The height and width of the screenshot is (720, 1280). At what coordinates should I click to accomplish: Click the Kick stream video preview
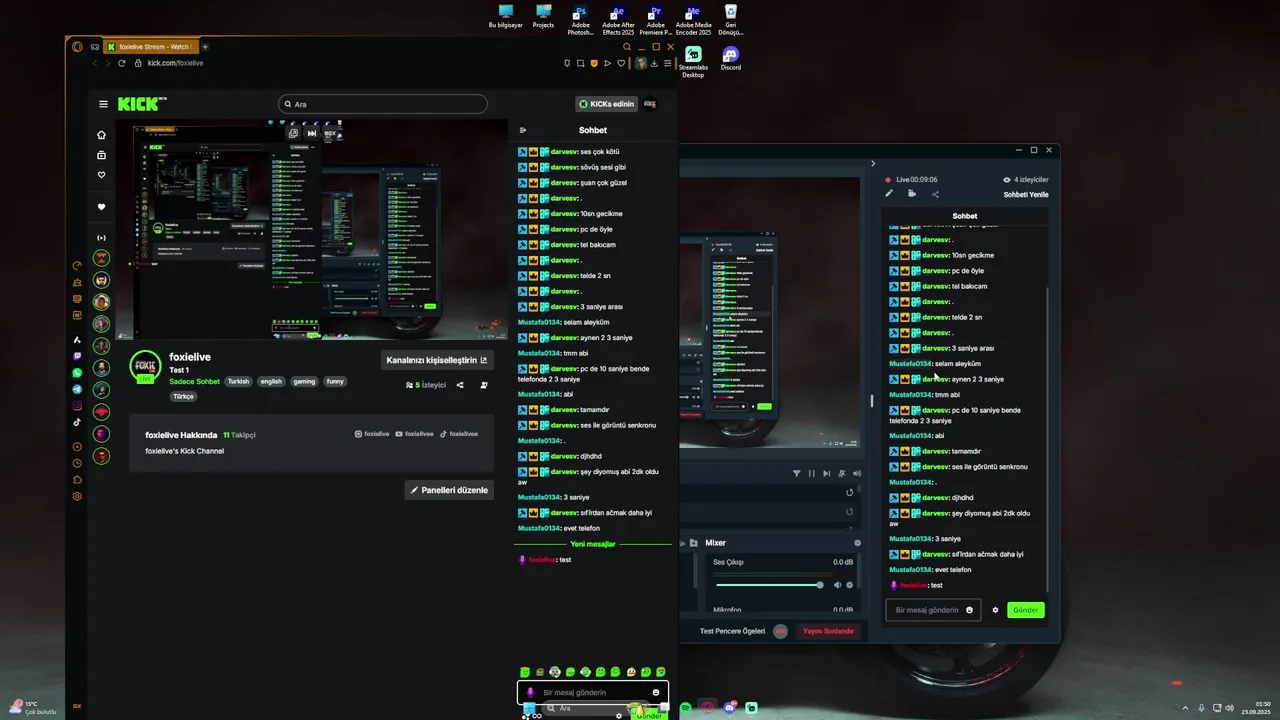(311, 230)
